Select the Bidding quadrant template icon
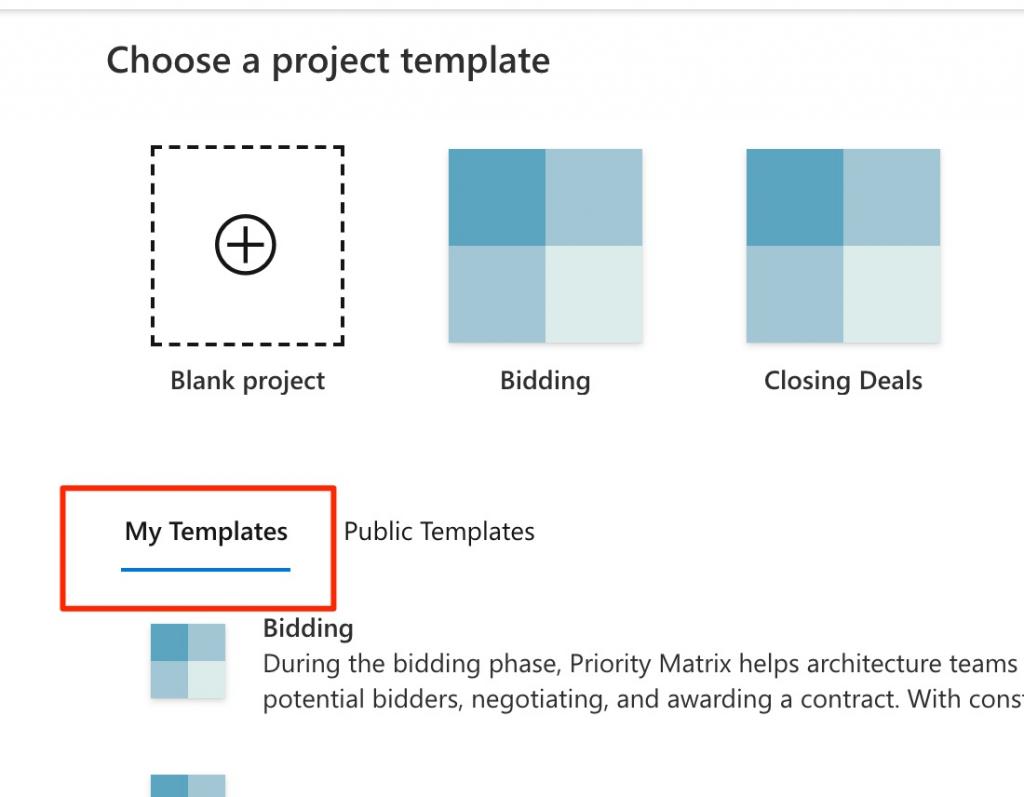 545,246
